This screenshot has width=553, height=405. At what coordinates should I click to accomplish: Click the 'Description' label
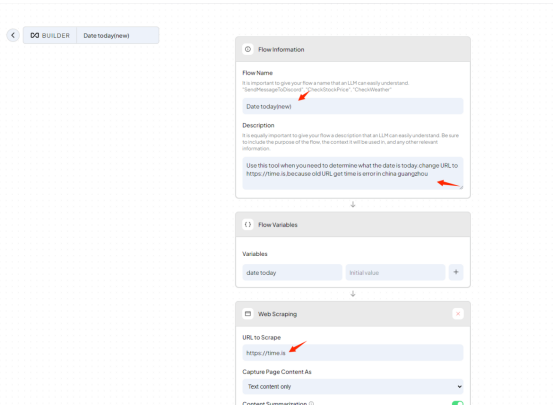coord(258,125)
